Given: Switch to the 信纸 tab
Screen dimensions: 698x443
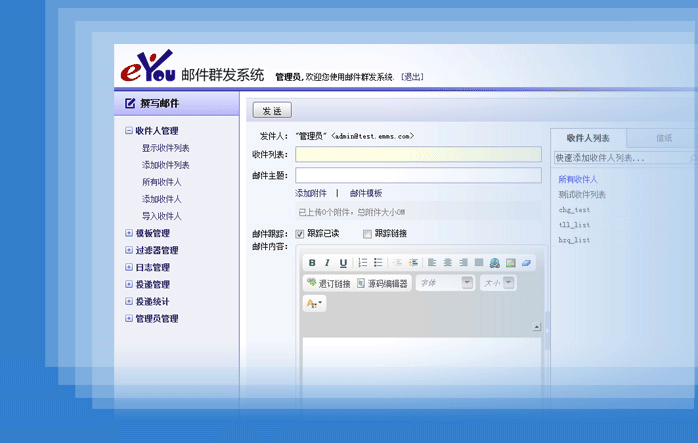Looking at the screenshot, I should pyautogui.click(x=664, y=138).
